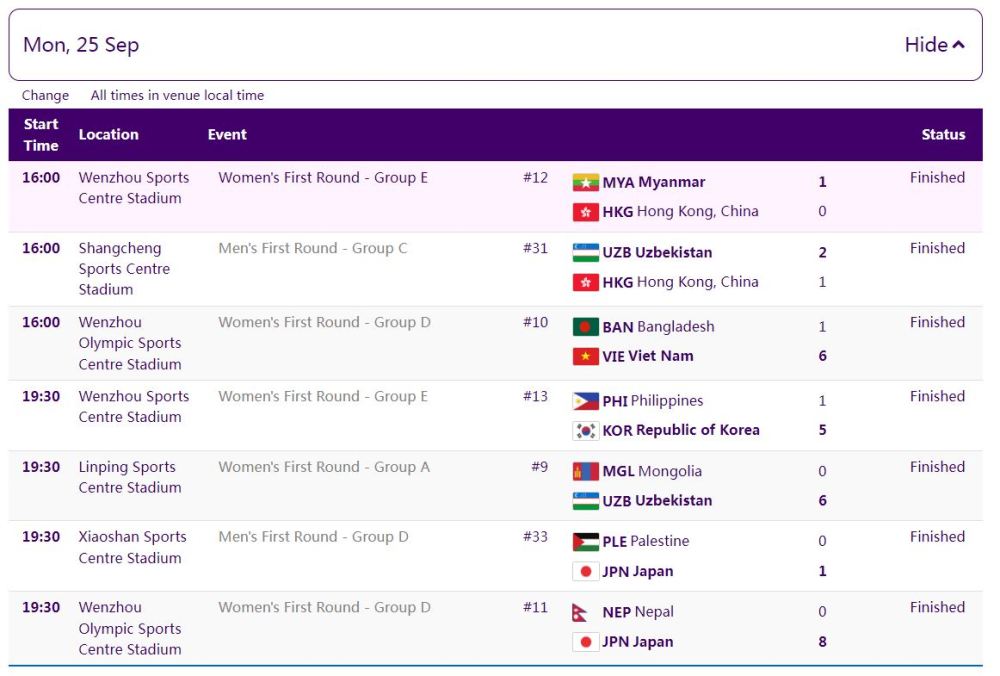Click Viet Nam's score of 6
Screen dimensions: 1000x676
pos(822,356)
